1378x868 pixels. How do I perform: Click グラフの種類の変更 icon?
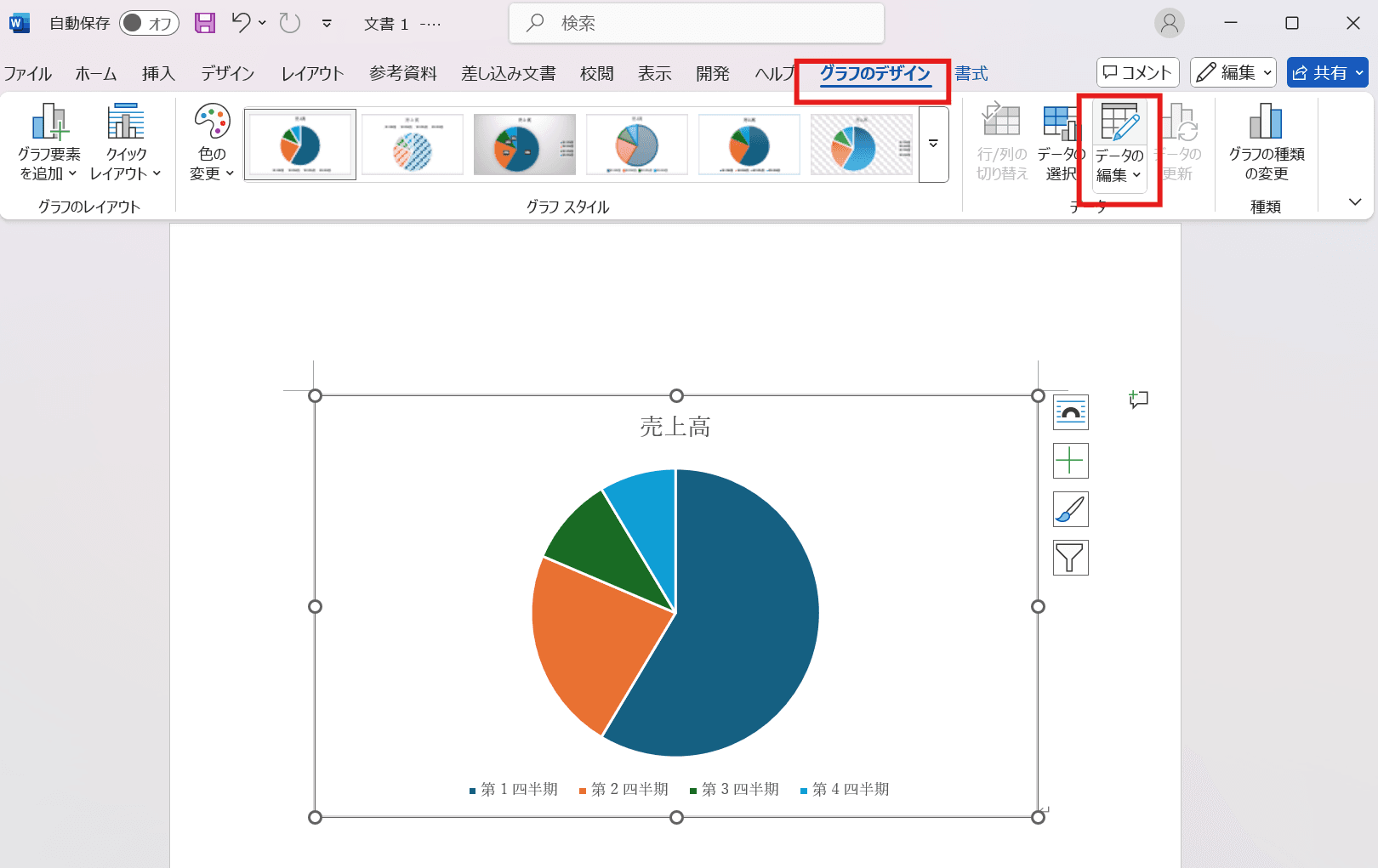coord(1266,142)
